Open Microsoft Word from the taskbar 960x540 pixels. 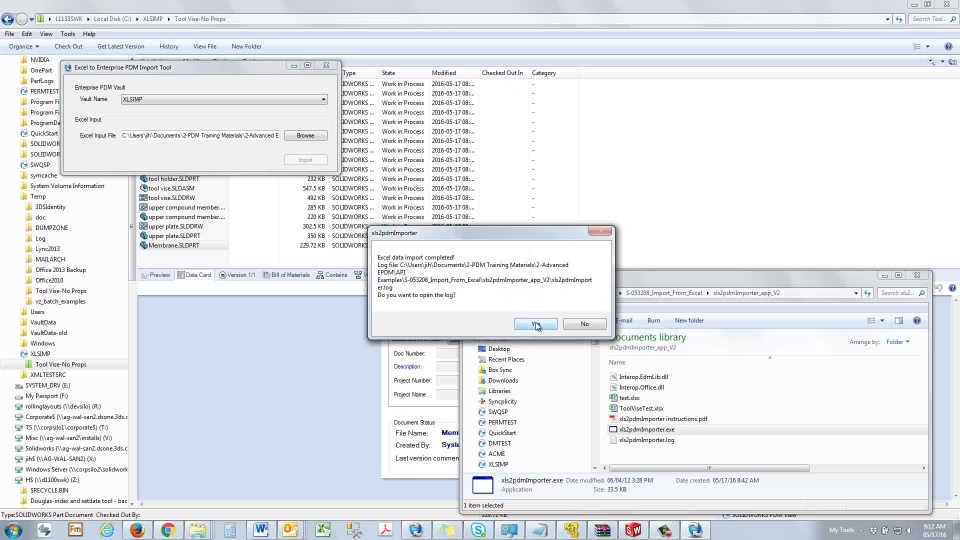click(261, 530)
